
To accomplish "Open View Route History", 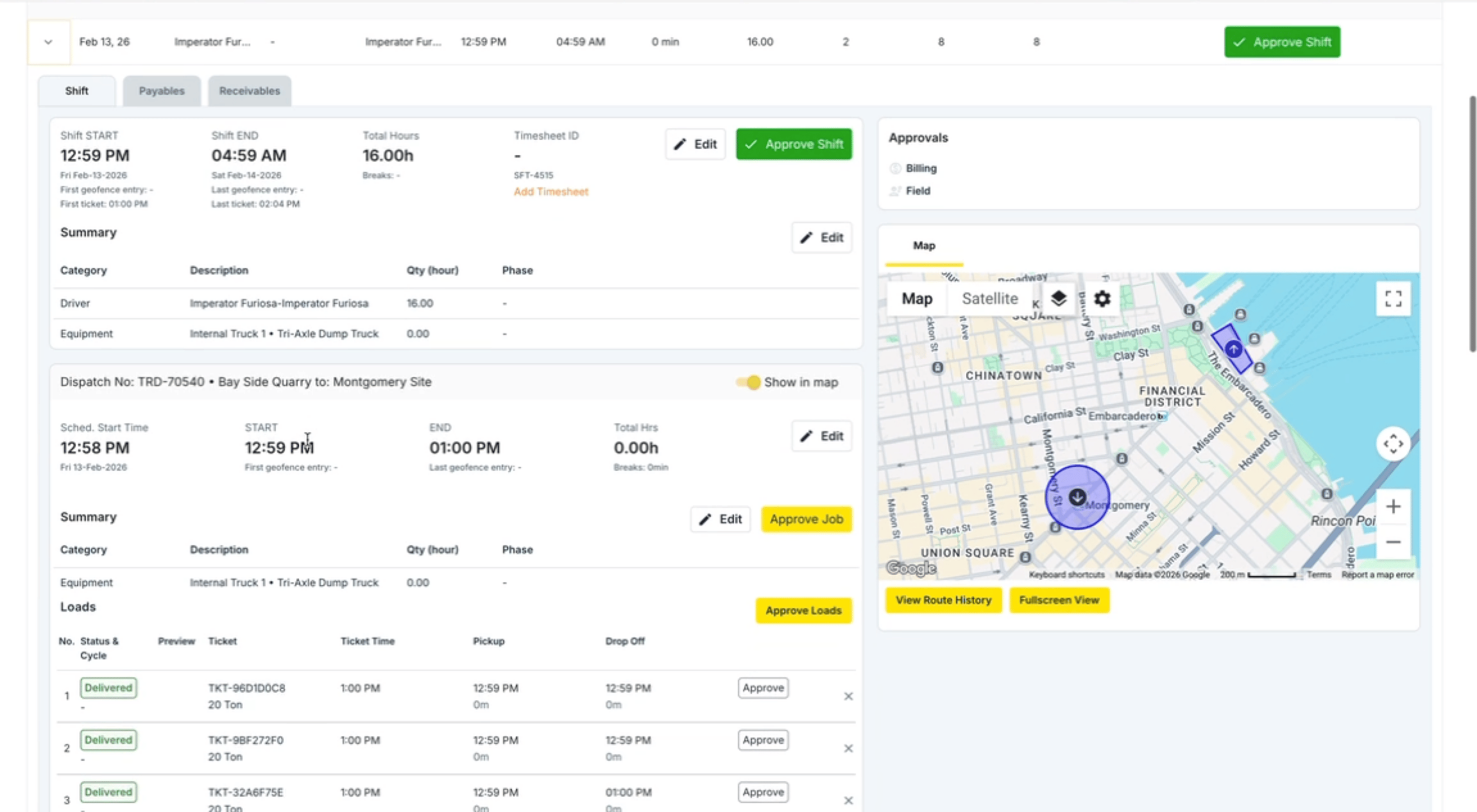I will (x=943, y=600).
